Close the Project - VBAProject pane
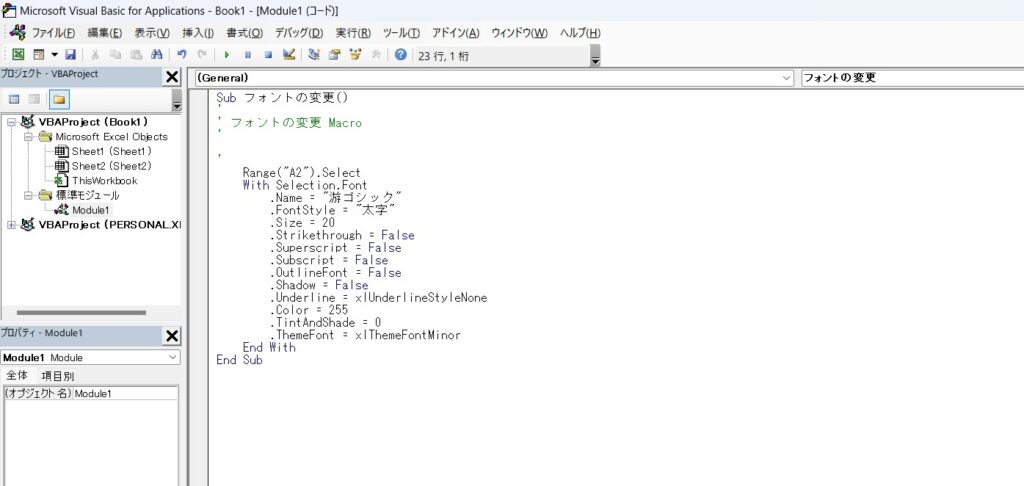1024x486 pixels. click(x=171, y=77)
